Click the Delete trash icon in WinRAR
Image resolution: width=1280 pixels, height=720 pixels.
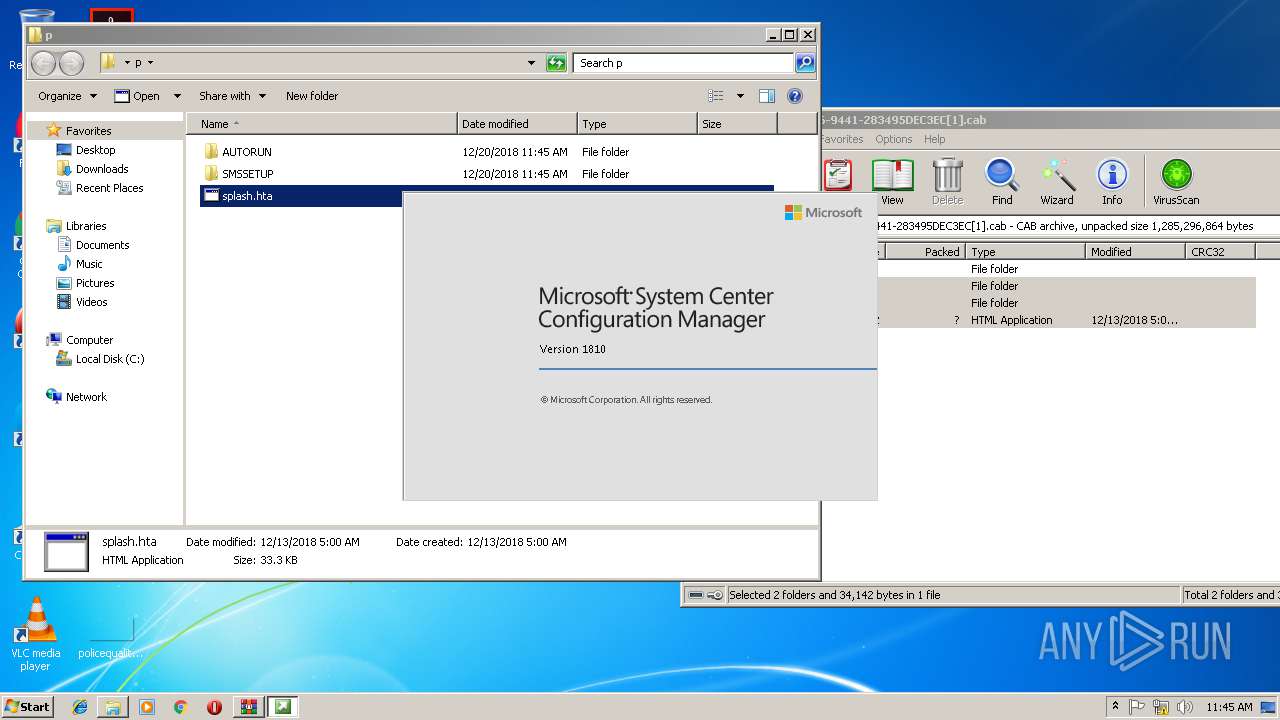[x=947, y=181]
